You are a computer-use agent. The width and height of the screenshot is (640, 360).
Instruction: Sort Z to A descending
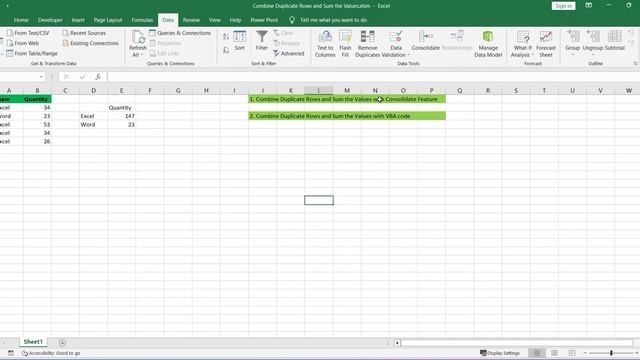226,50
